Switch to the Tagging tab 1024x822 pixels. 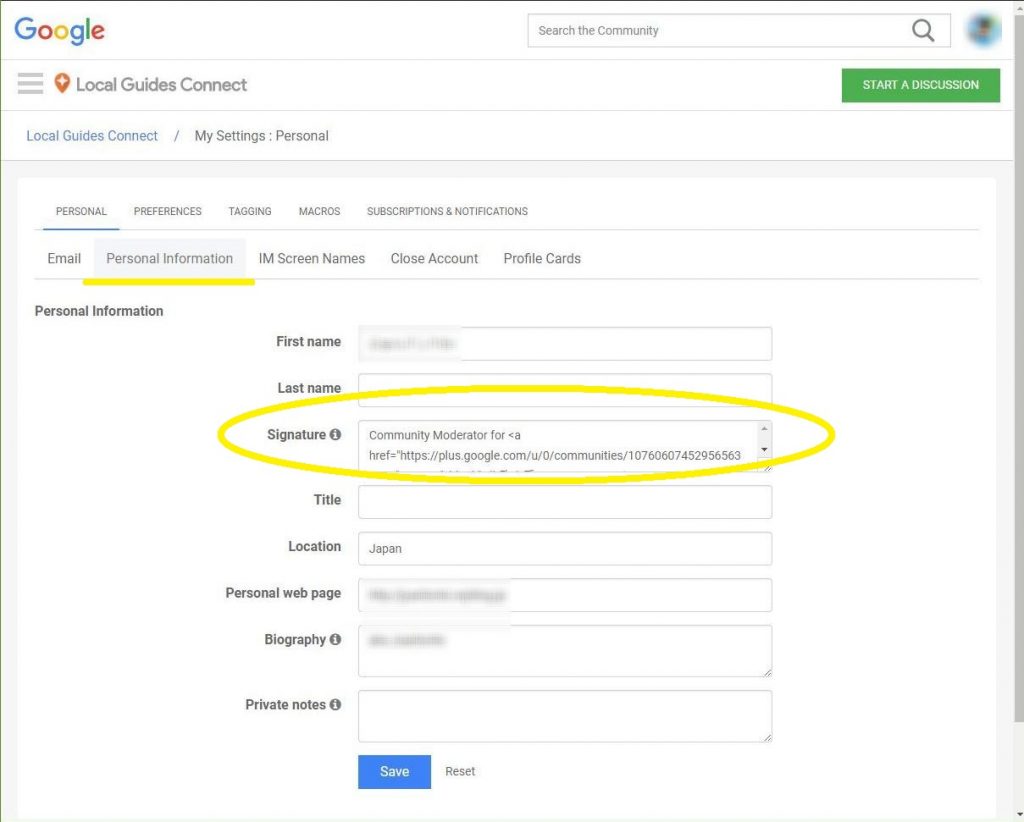point(250,212)
